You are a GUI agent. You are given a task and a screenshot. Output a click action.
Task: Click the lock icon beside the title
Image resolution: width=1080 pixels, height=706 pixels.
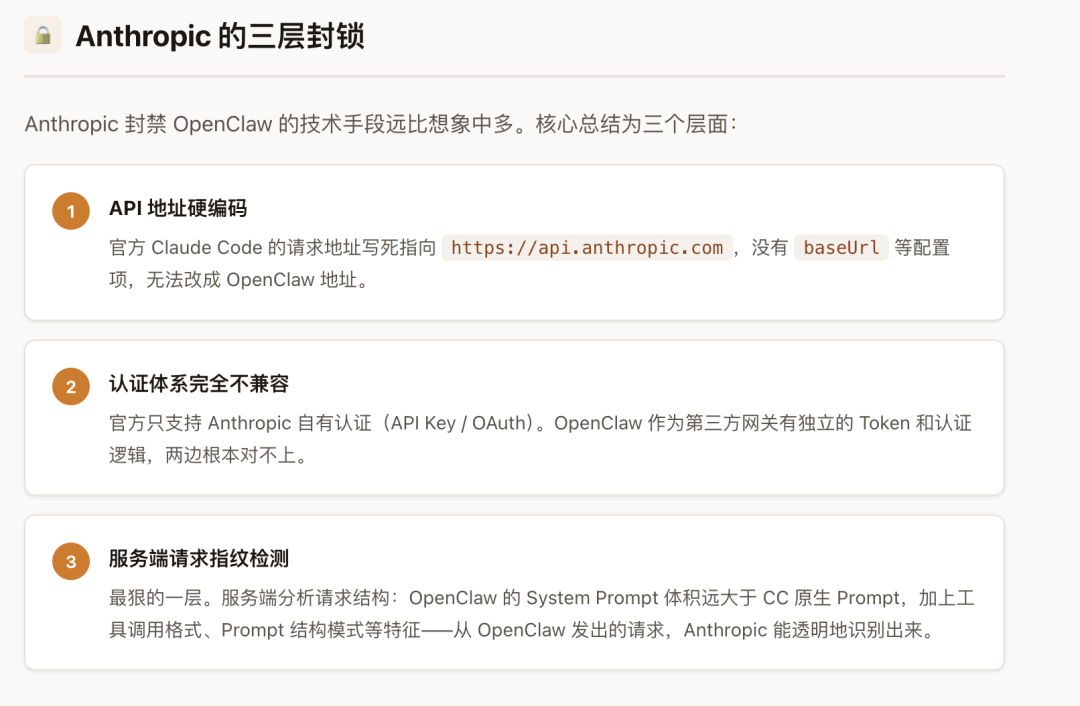pos(43,36)
